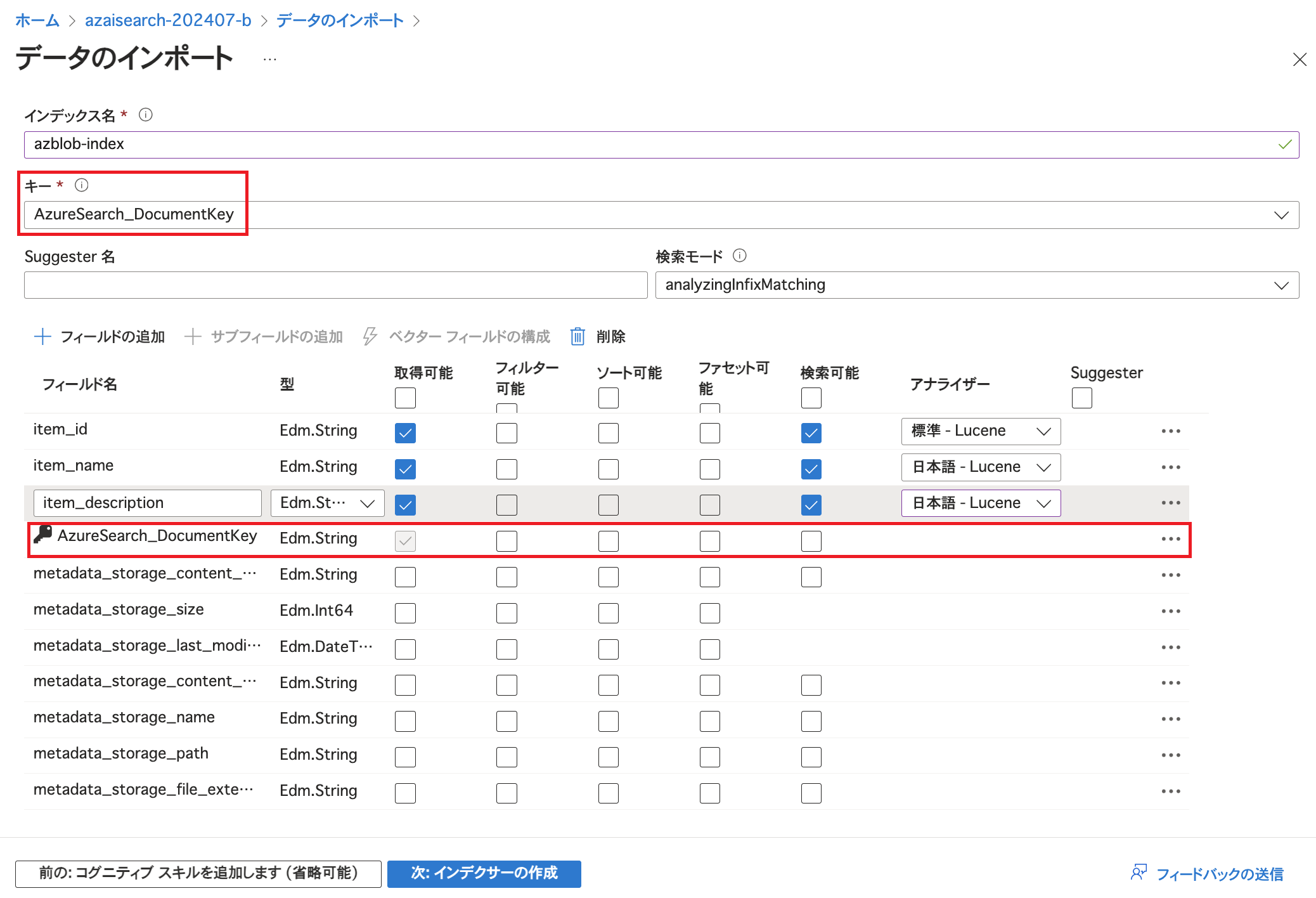Enable ファセット可能 for metadata_storage_size
The height and width of the screenshot is (898, 1316).
(710, 613)
